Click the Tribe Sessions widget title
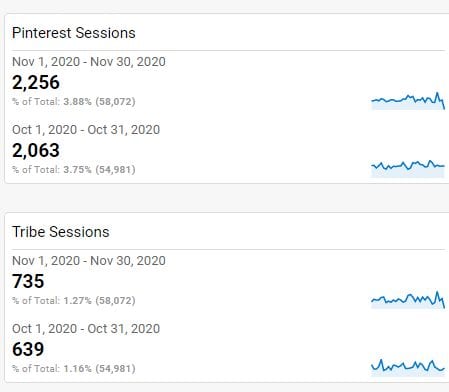The image size is (449, 392). 61,232
